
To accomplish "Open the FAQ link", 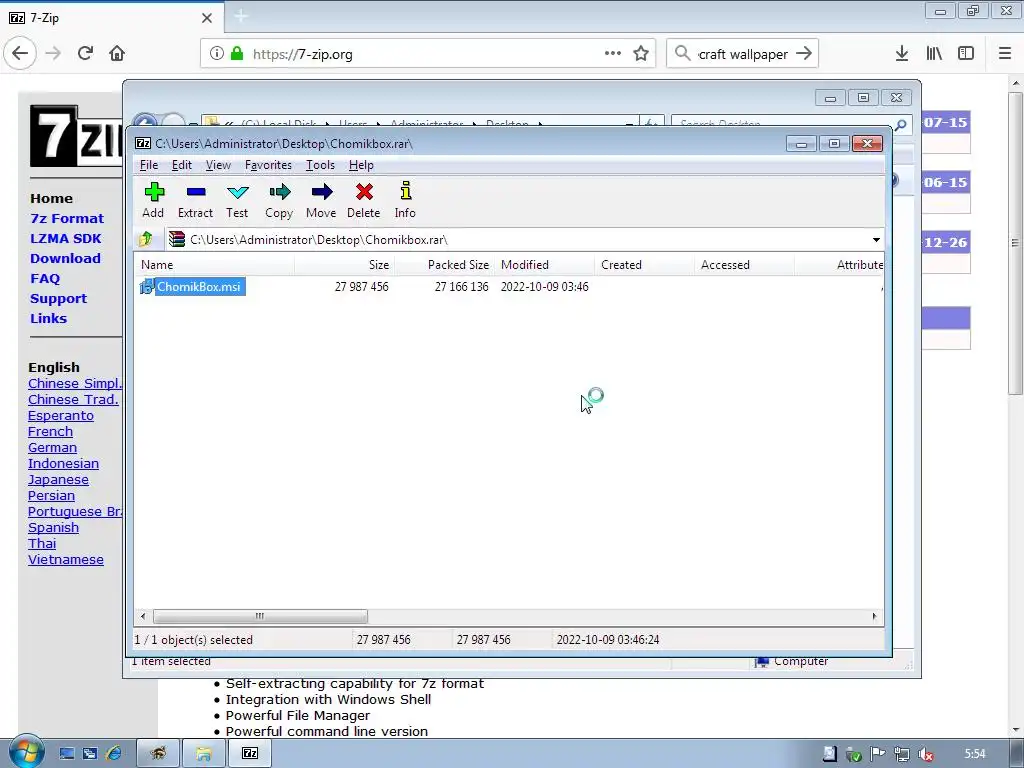I will (x=45, y=279).
